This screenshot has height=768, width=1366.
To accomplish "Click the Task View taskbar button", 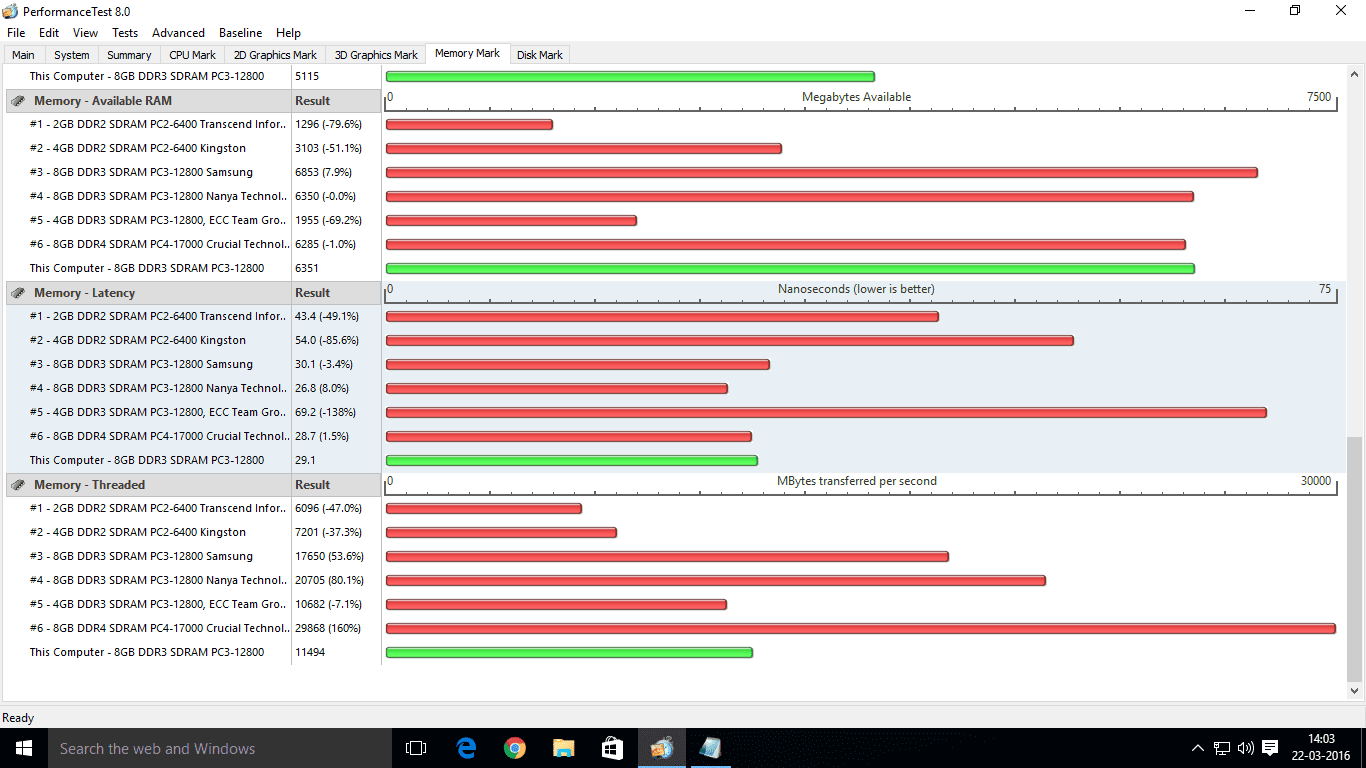I will click(x=416, y=748).
